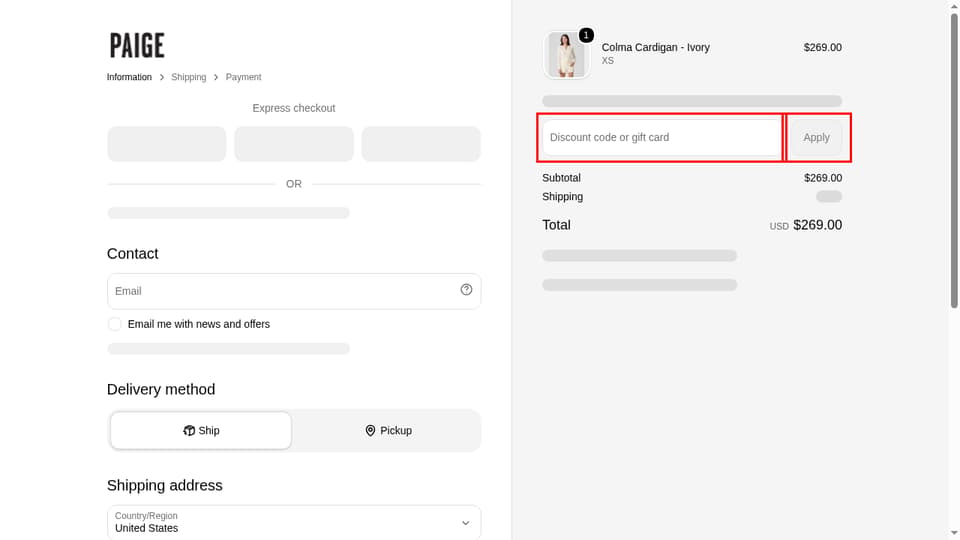Viewport: 960px width, 540px height.
Task: Focus the Email contact field
Action: click(294, 291)
